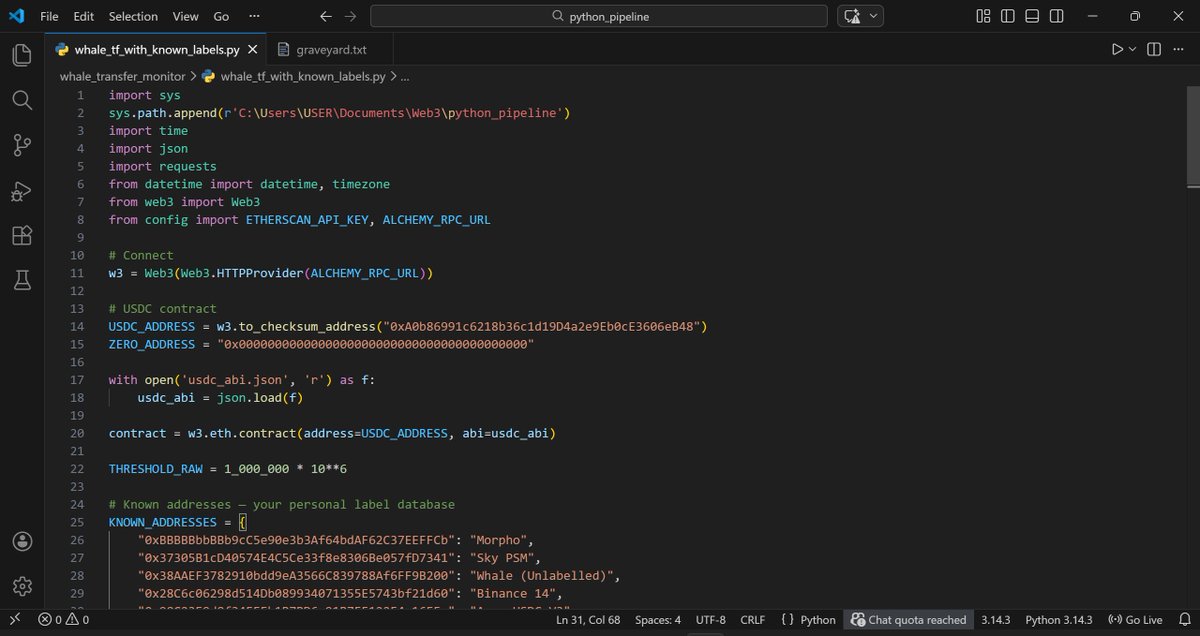Click the python_pipeline search box
Viewport: 1200px width, 636px height.
click(599, 16)
